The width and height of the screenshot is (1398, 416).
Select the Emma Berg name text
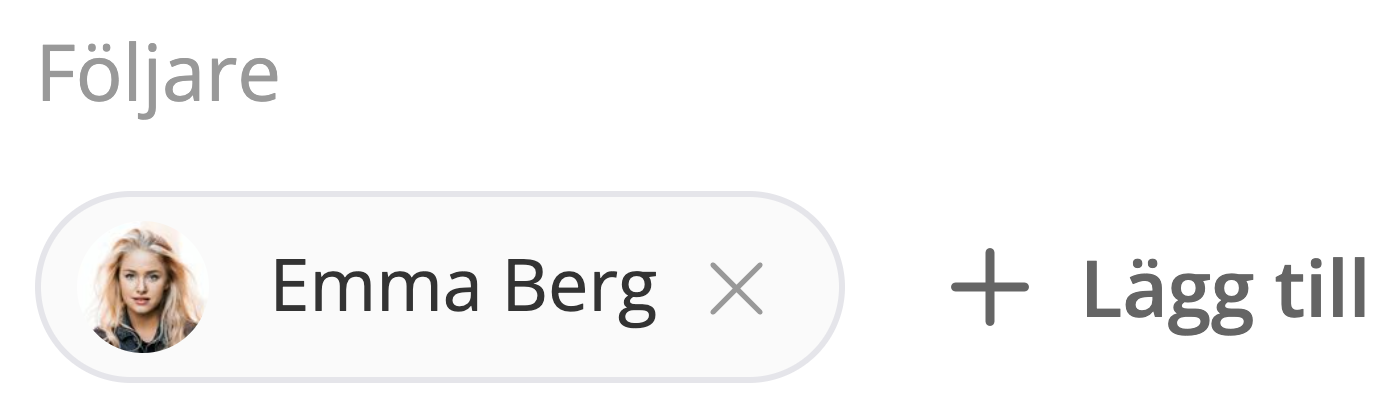pos(463,287)
